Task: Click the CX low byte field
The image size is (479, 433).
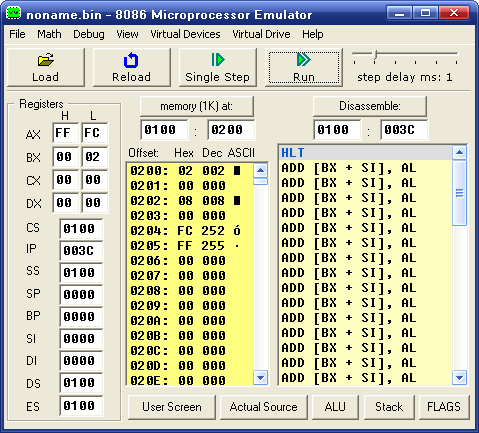Action: click(x=95, y=180)
